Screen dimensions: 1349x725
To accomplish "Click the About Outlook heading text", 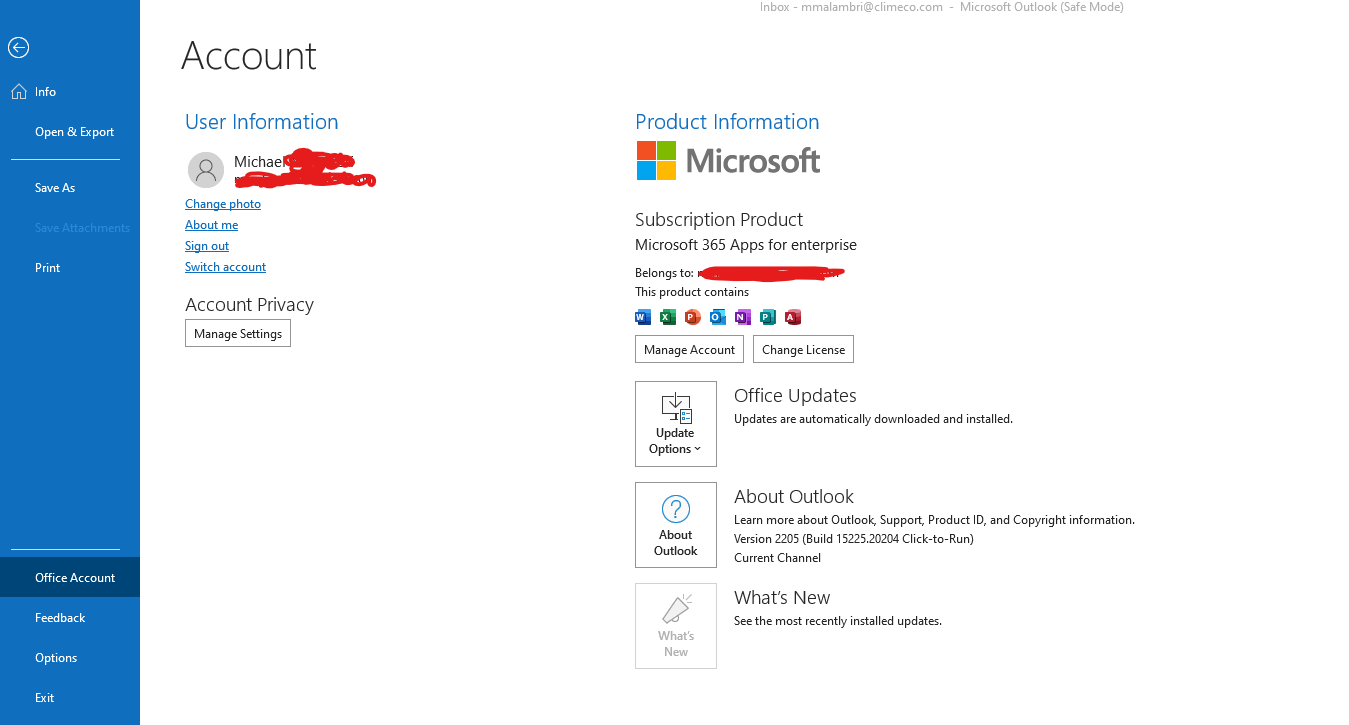I will pyautogui.click(x=794, y=497).
